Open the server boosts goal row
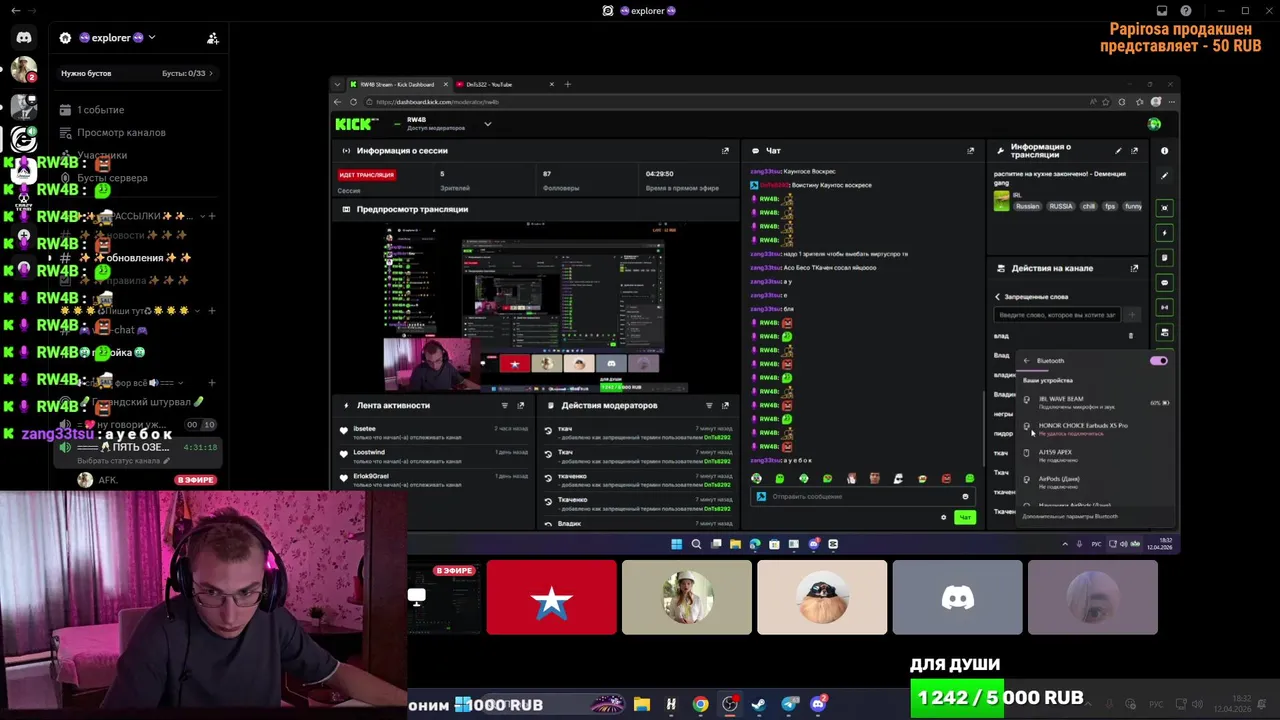The height and width of the screenshot is (720, 1280). click(x=136, y=73)
